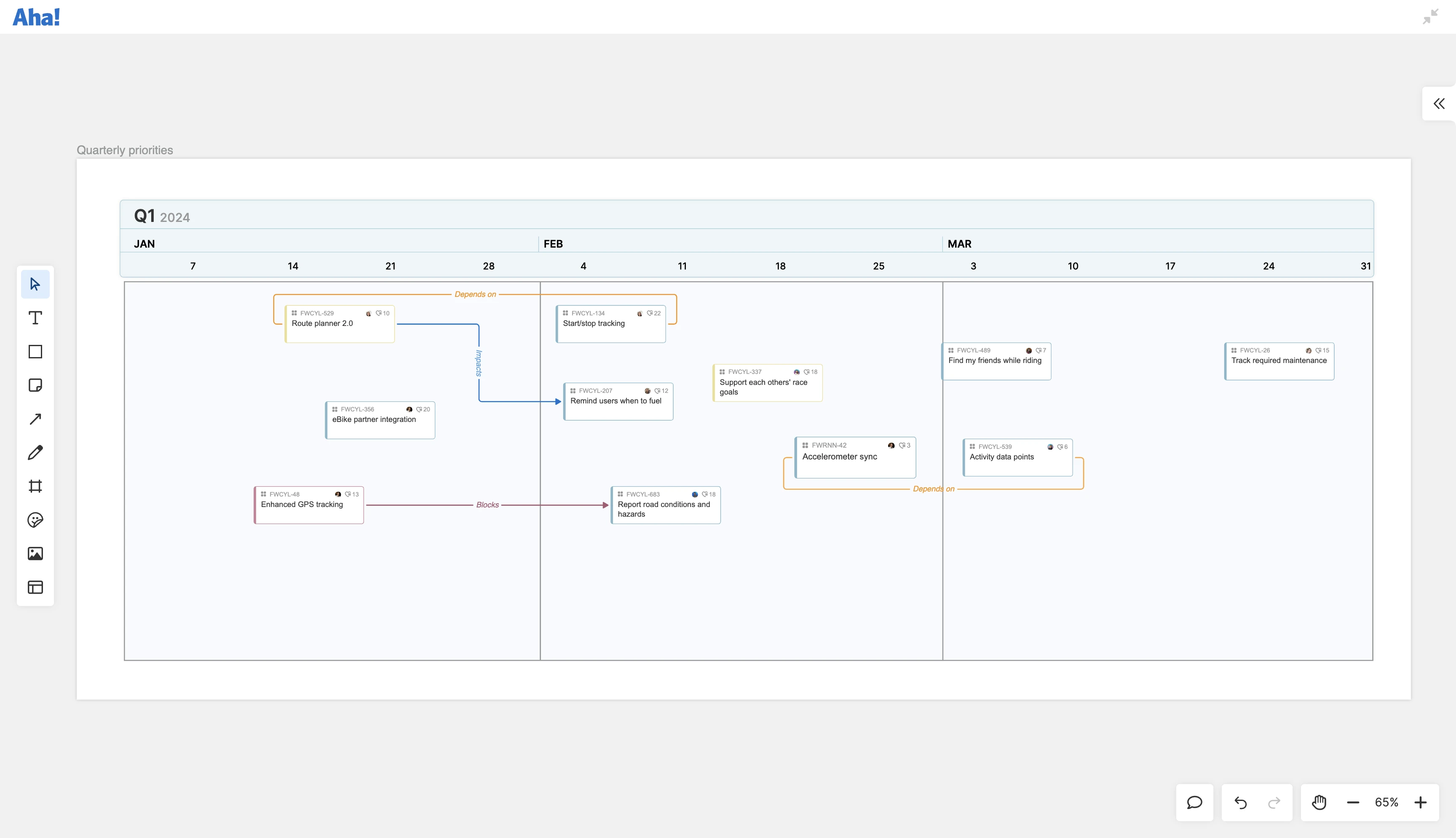Open comments with the speech bubble
Viewport: 1456px width, 838px height.
click(x=1194, y=802)
